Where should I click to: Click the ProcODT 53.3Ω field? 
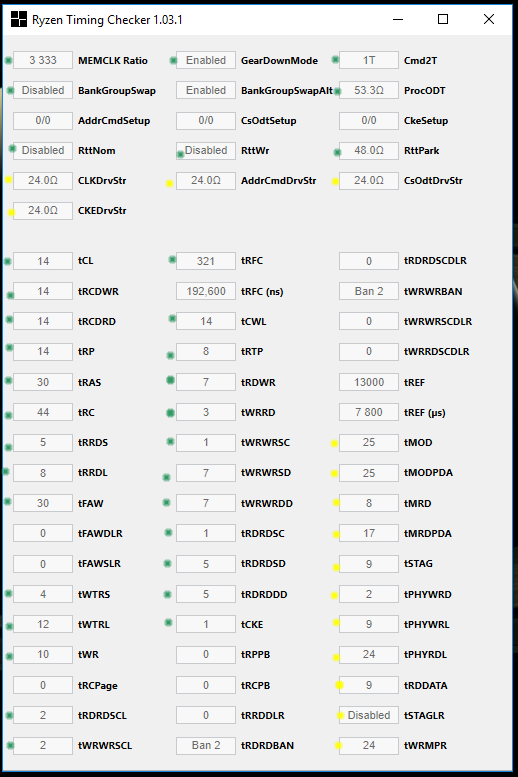(x=369, y=90)
